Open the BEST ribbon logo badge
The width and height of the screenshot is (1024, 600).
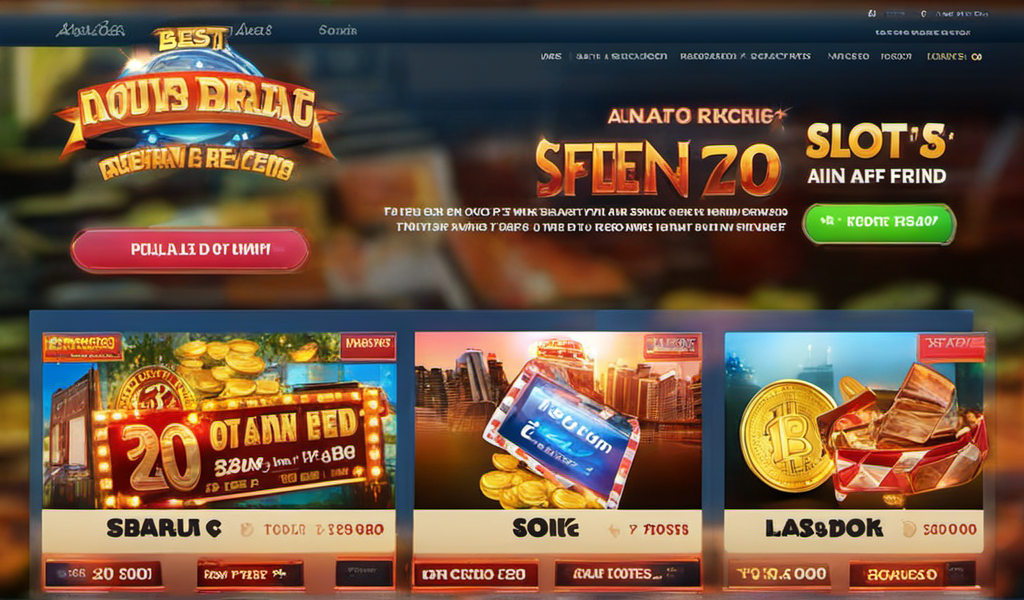tap(194, 104)
